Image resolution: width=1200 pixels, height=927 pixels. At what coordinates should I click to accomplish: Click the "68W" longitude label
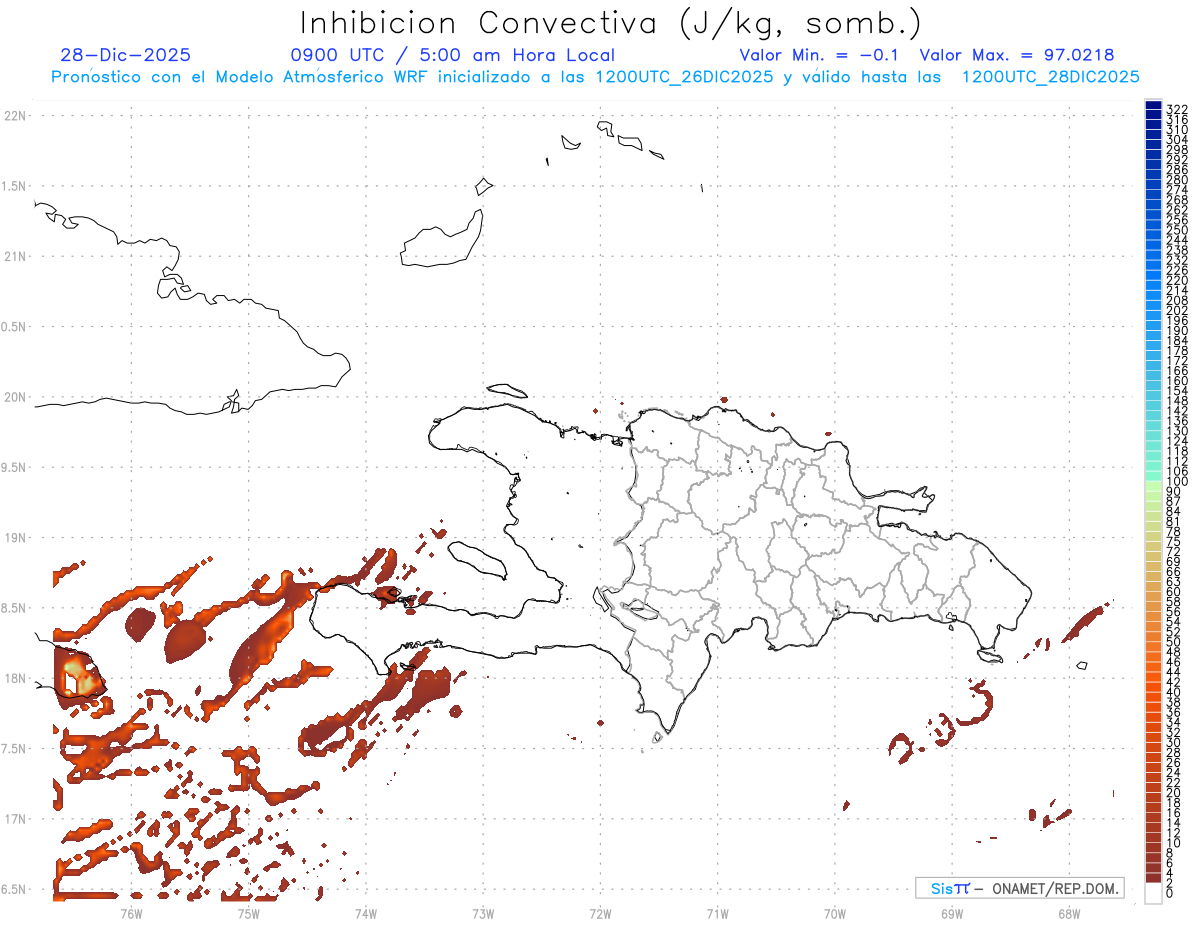click(1069, 913)
